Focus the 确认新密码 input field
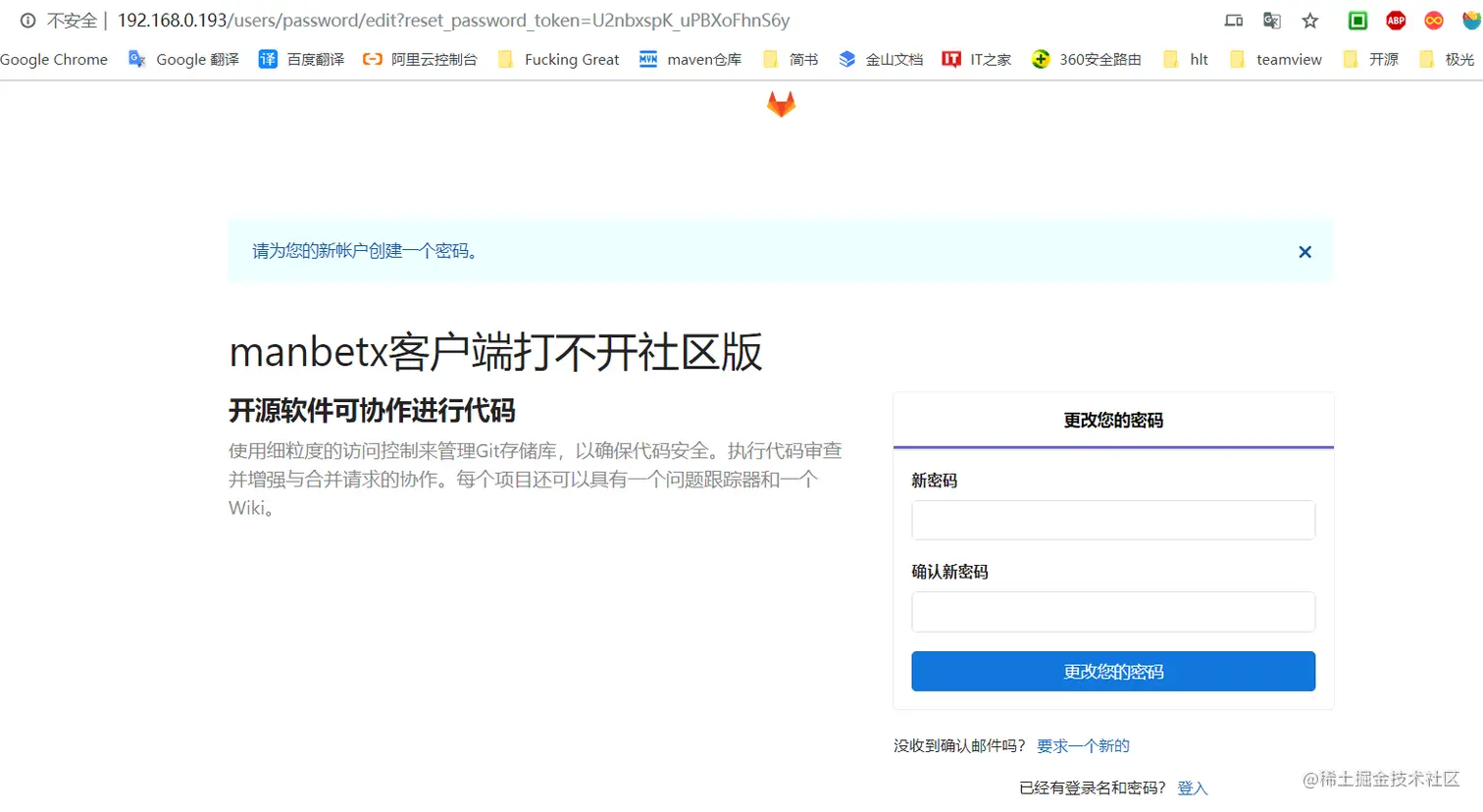 (x=1113, y=612)
